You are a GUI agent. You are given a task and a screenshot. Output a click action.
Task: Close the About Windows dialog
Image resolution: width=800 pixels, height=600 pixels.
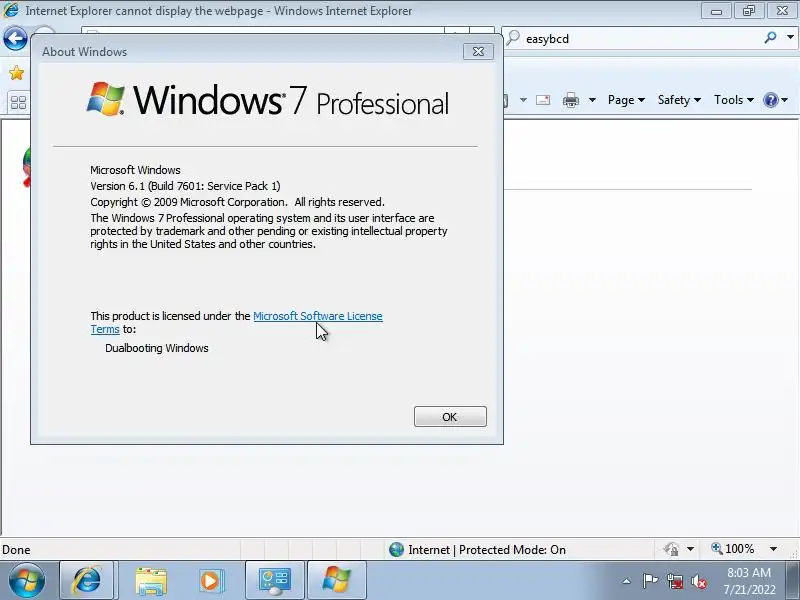[x=478, y=52]
